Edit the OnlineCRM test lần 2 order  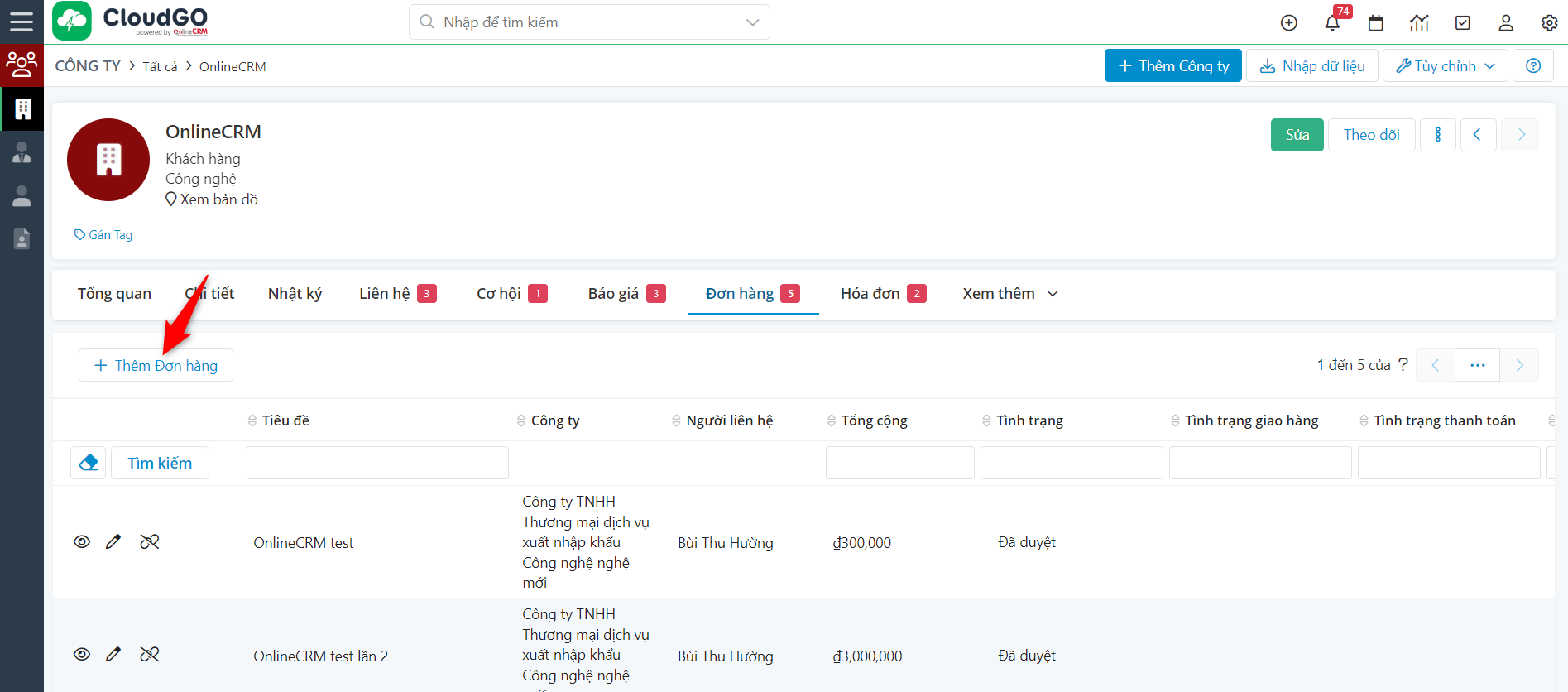coord(113,655)
